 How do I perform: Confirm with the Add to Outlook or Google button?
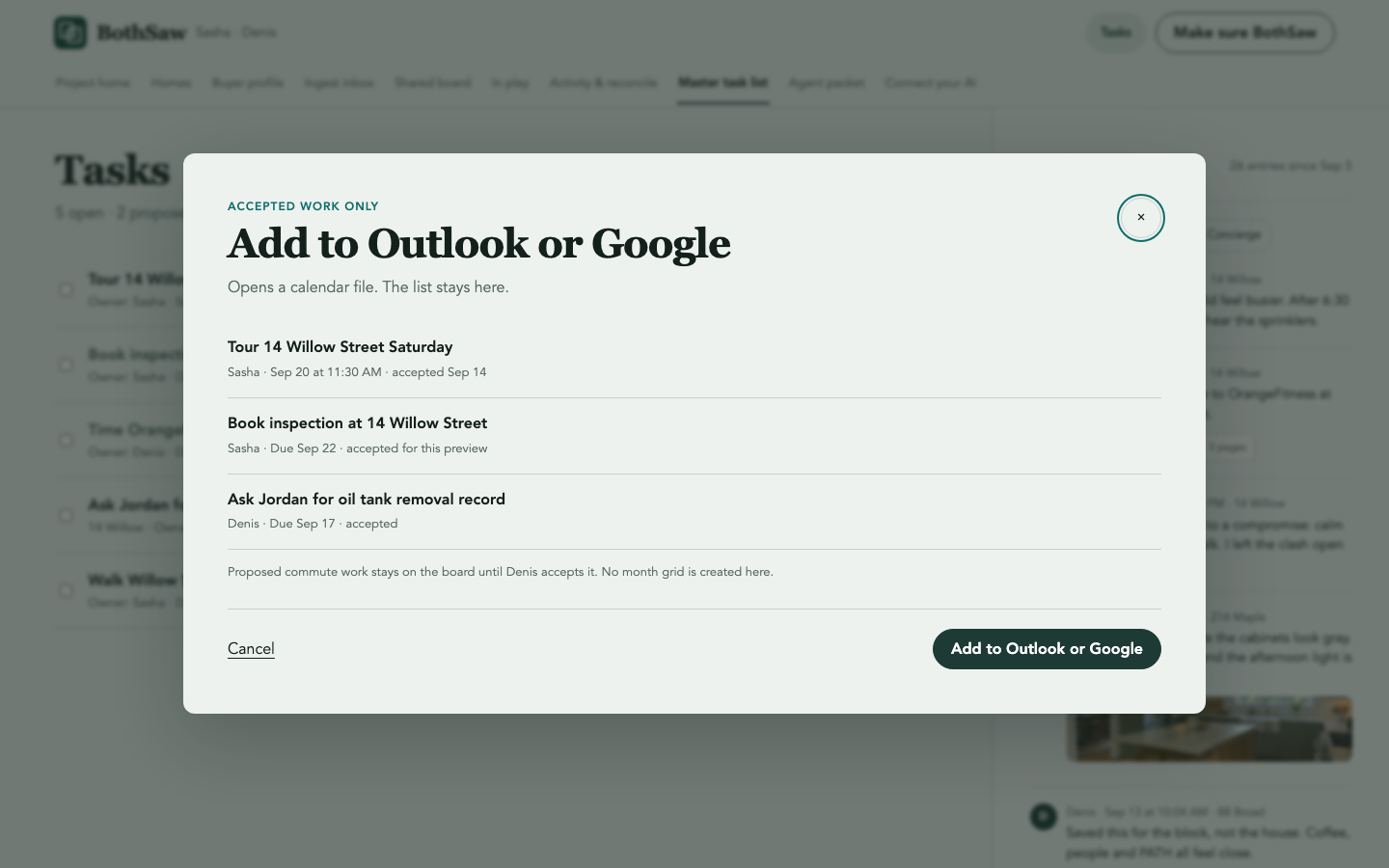coord(1047,649)
